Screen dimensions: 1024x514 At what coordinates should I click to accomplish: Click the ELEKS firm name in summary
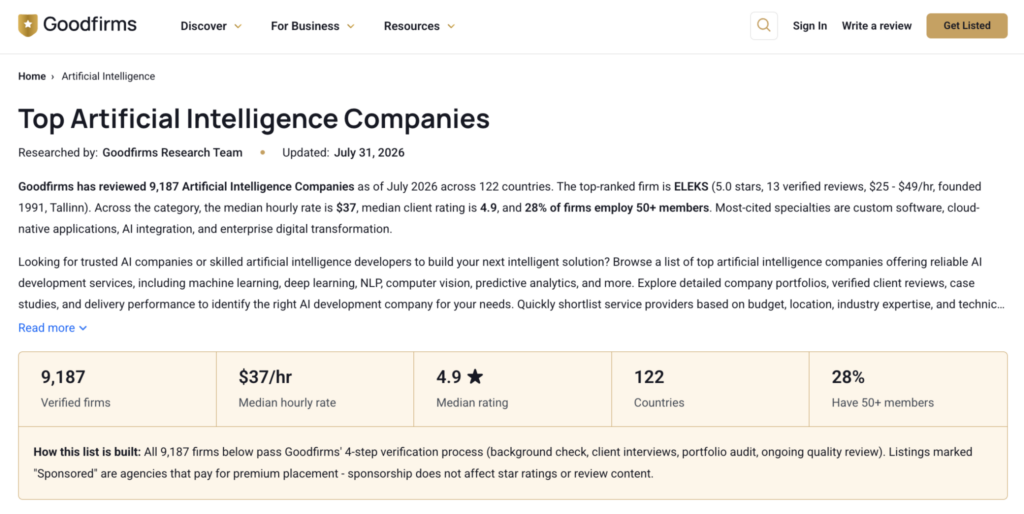point(691,187)
